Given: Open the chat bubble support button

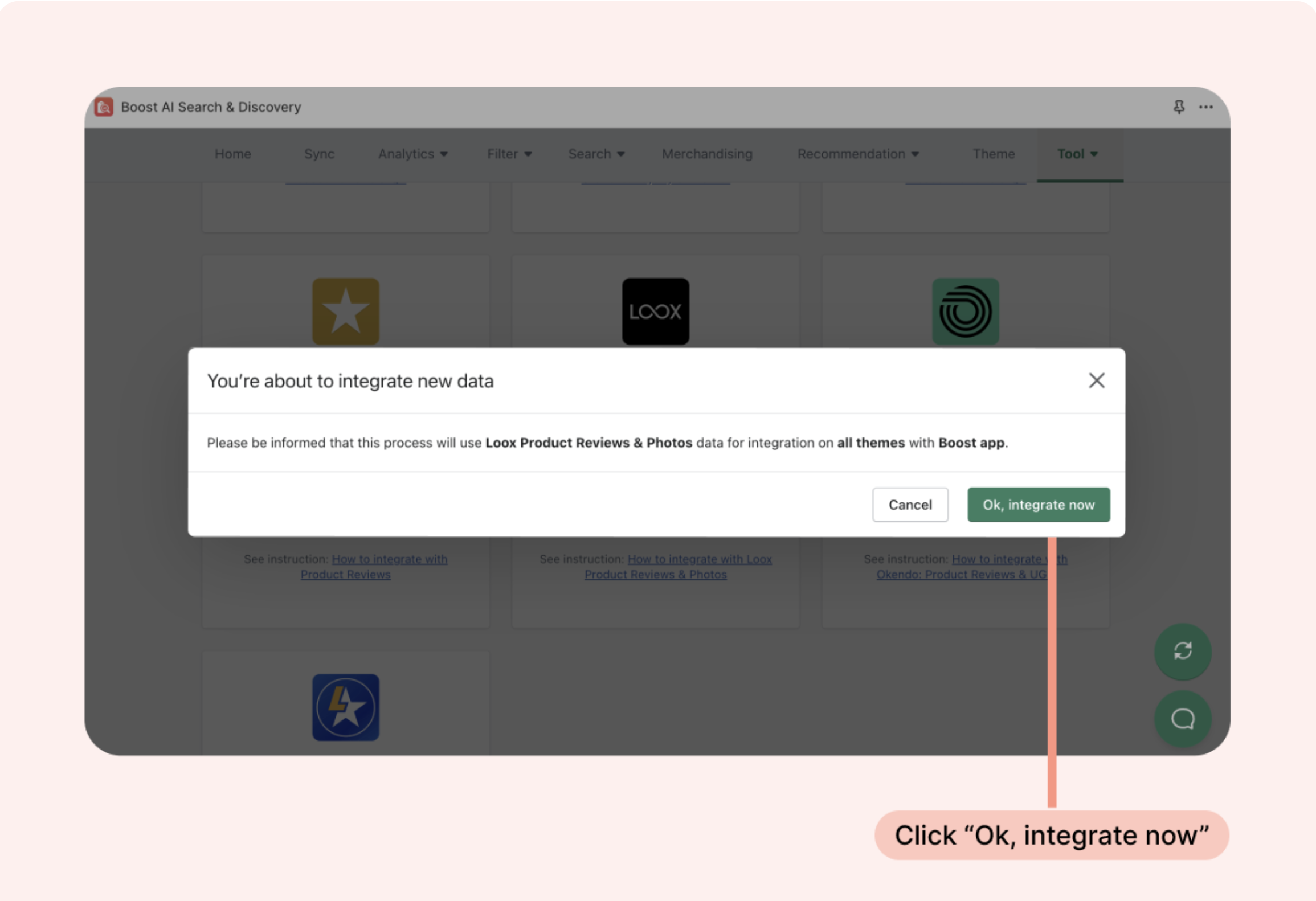Looking at the screenshot, I should (x=1182, y=719).
